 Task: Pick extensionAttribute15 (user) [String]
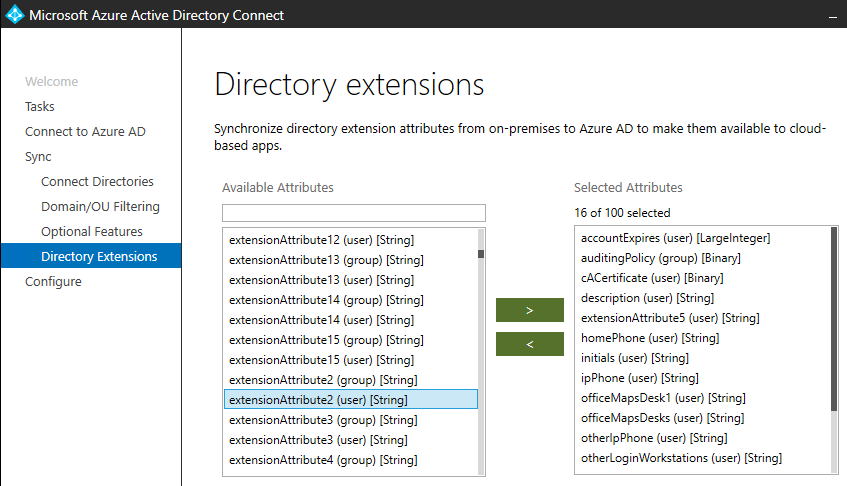pyautogui.click(x=351, y=360)
